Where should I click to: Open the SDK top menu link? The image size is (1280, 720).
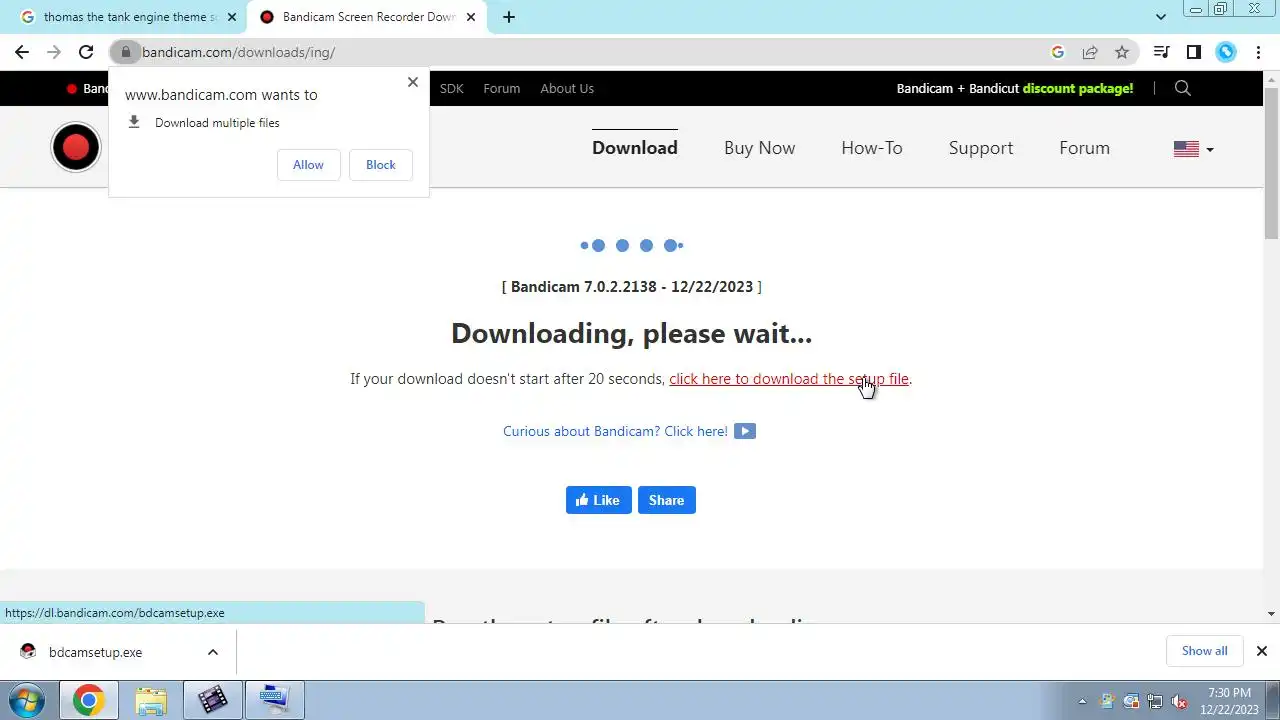(452, 88)
